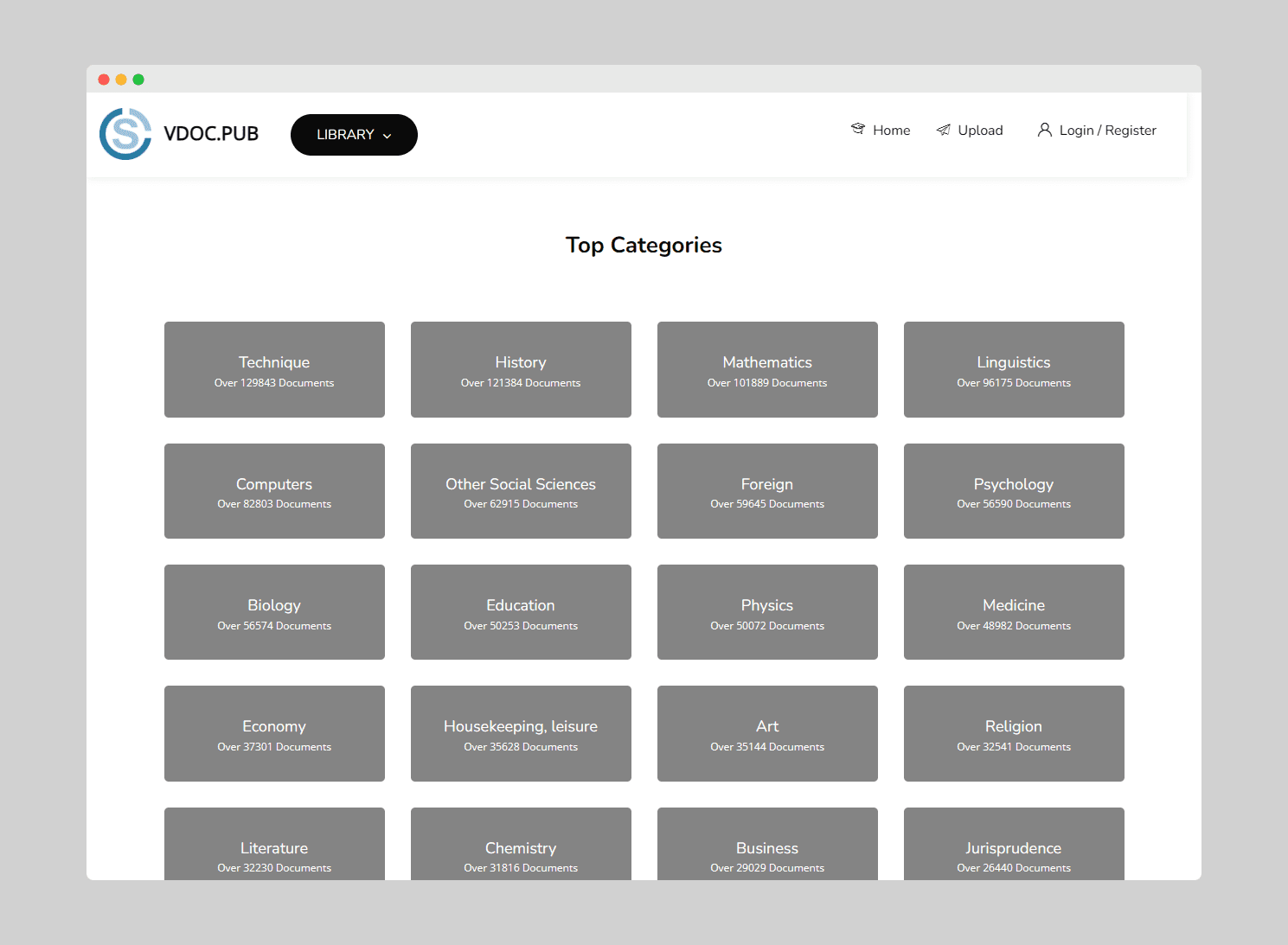Open the Login / Register link

[1107, 131]
